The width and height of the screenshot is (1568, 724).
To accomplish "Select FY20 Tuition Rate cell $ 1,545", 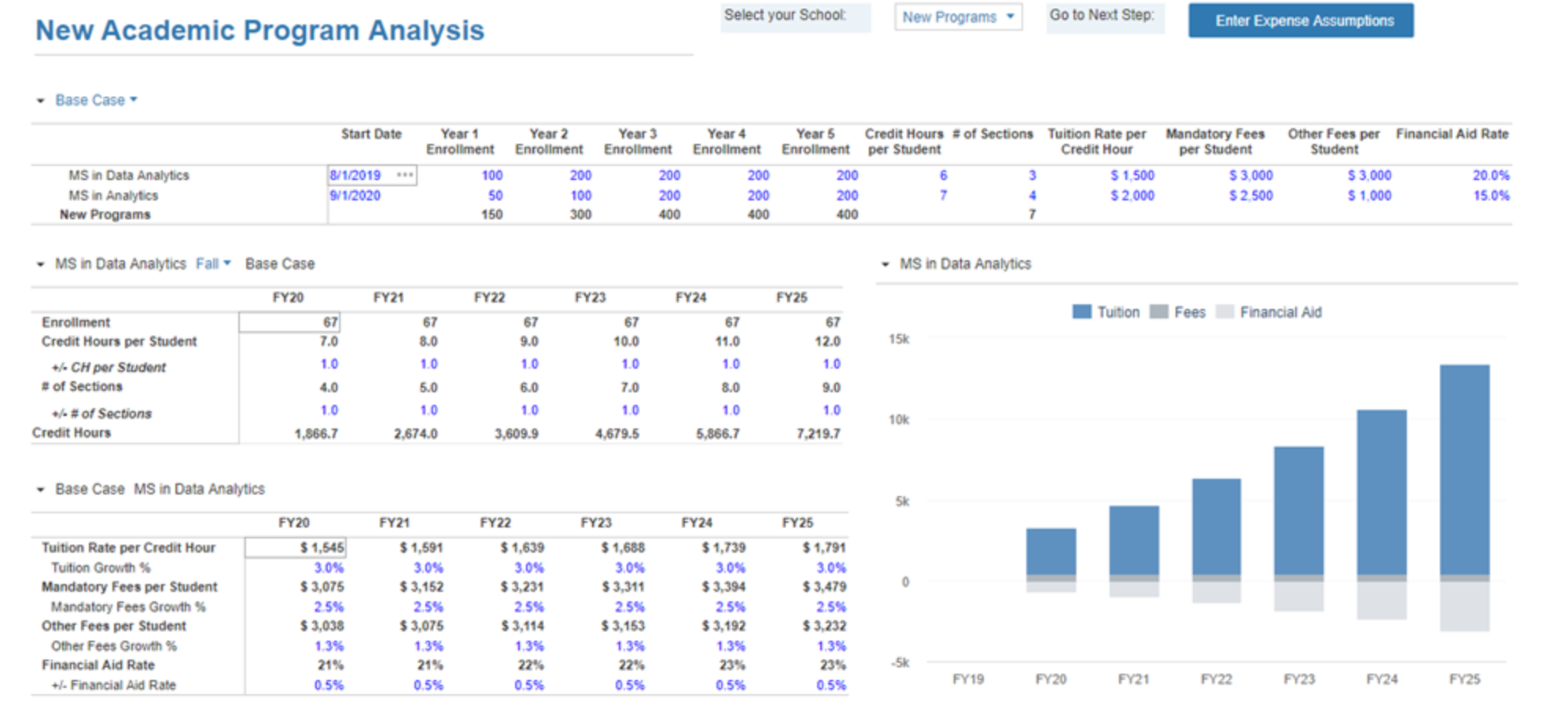I will click(x=295, y=547).
